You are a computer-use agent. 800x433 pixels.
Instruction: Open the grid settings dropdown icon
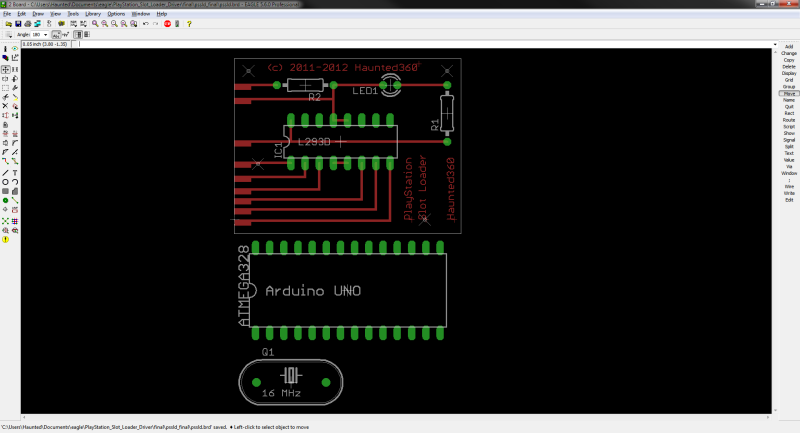pos(9,35)
